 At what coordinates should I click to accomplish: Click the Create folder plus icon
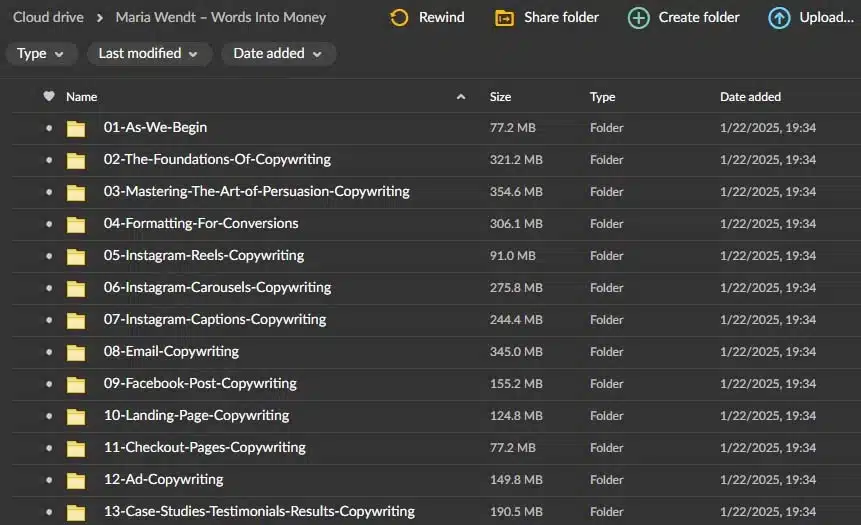pyautogui.click(x=638, y=18)
